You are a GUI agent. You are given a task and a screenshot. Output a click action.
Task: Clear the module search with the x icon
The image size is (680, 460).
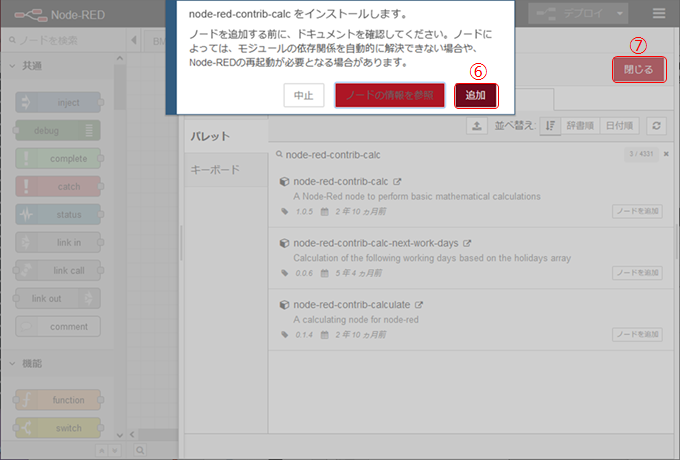tap(666, 154)
